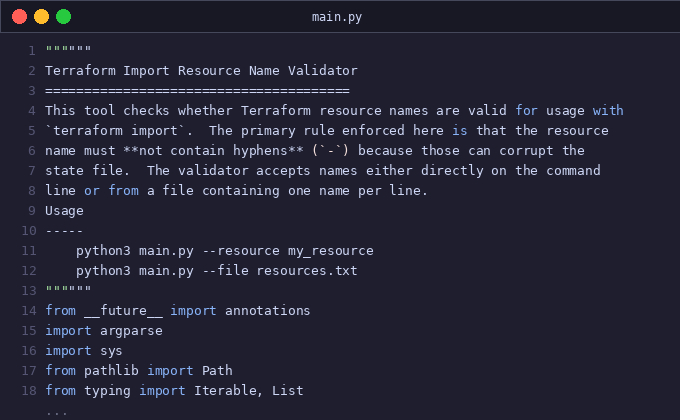Click the row of equals signs underline
Viewport: 680px width, 420px height.
point(197,91)
